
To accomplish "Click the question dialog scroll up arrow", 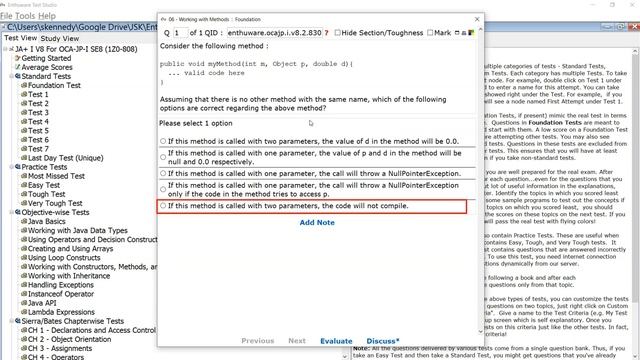I will click(480, 29).
